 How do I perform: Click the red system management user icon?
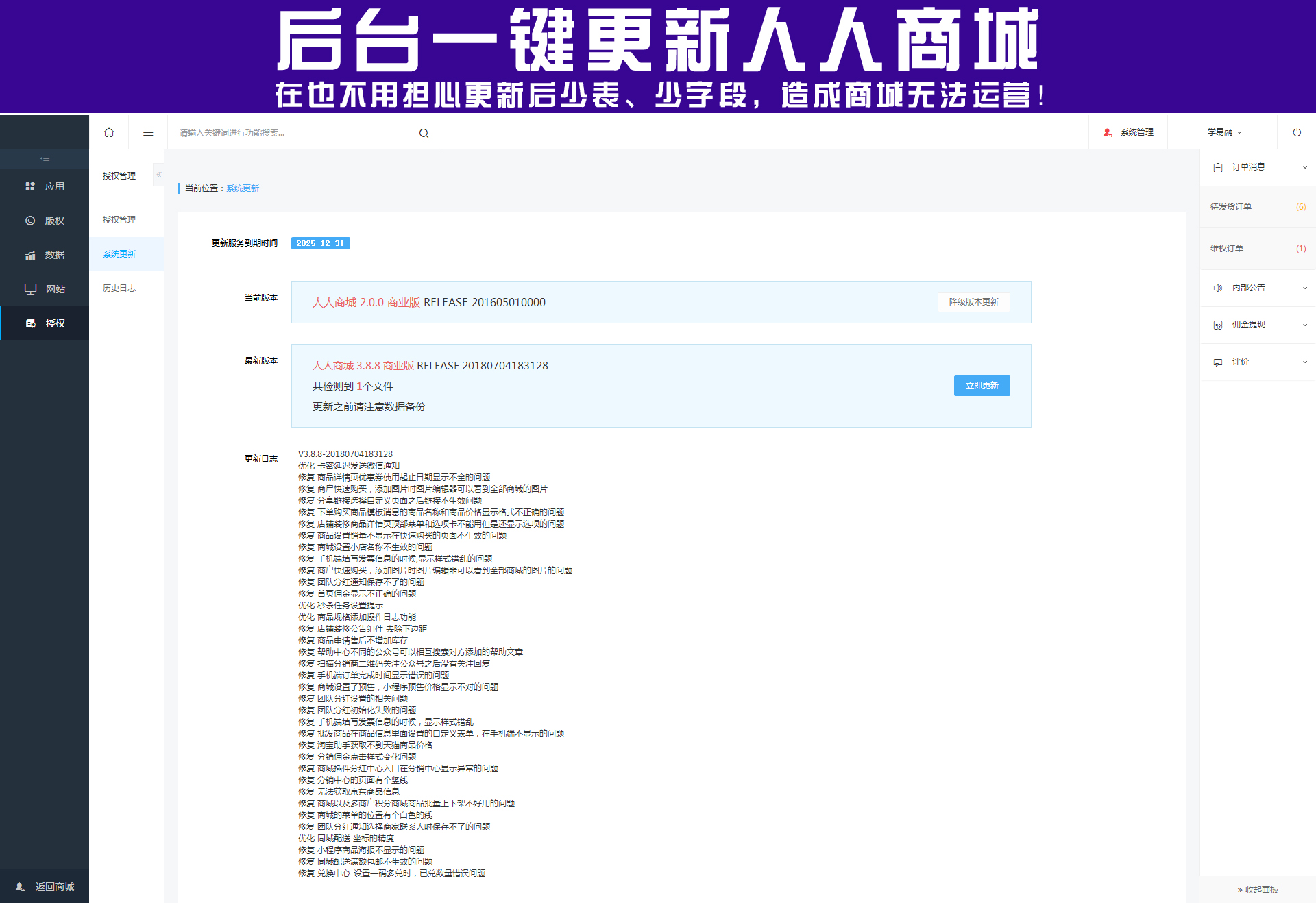tap(1108, 132)
